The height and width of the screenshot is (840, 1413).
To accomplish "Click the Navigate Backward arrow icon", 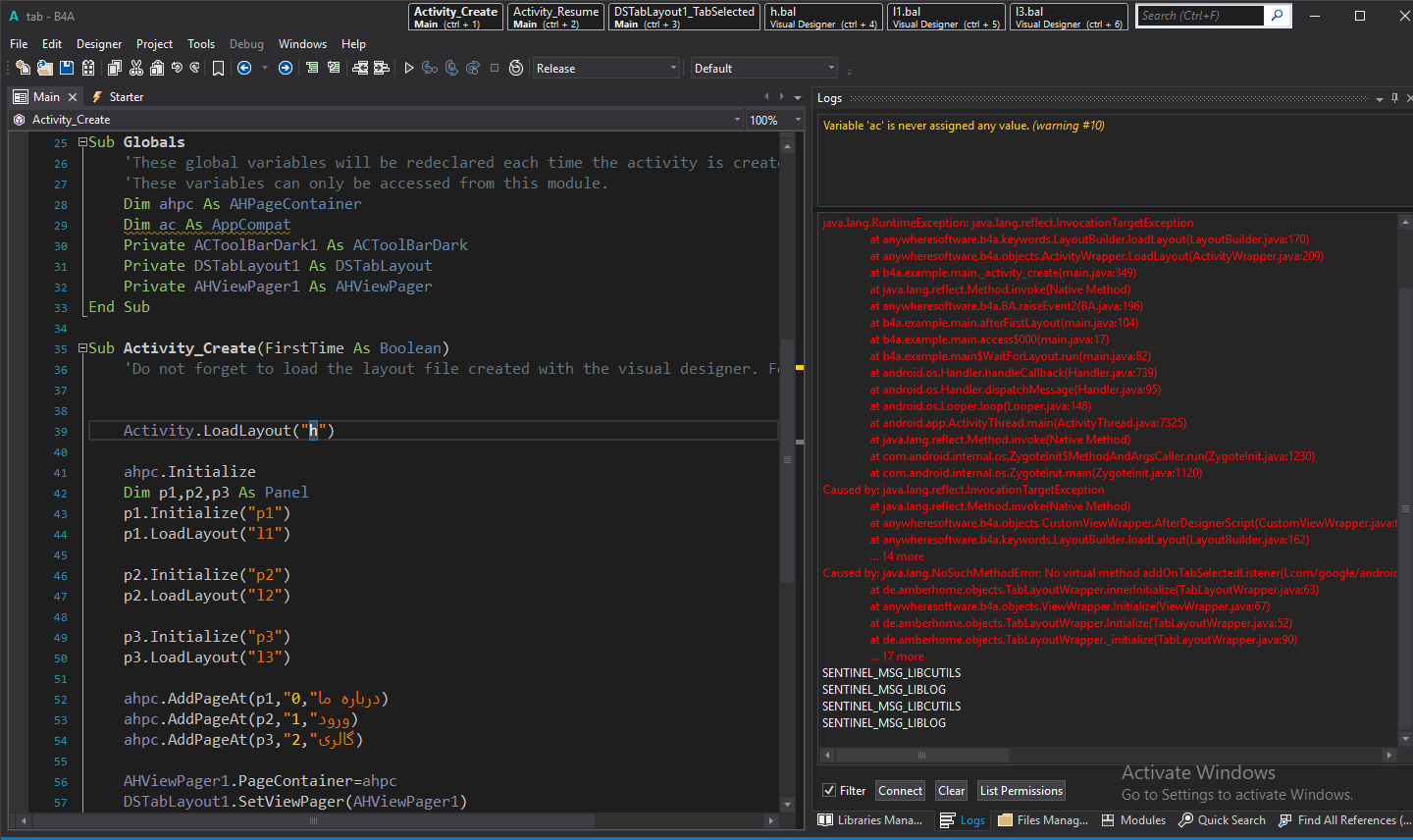I will pos(244,68).
